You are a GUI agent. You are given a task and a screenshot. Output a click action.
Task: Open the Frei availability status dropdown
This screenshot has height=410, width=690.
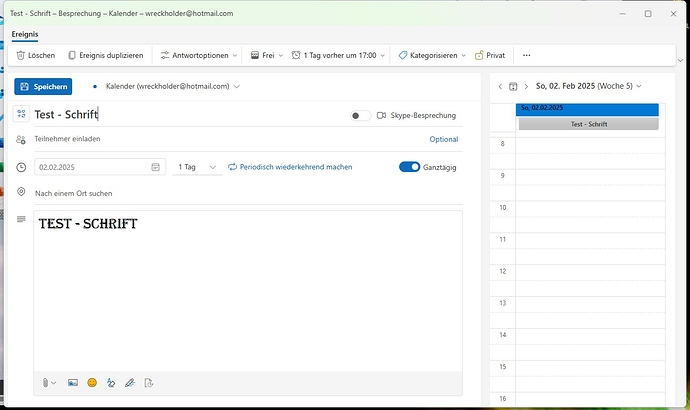tap(267, 55)
